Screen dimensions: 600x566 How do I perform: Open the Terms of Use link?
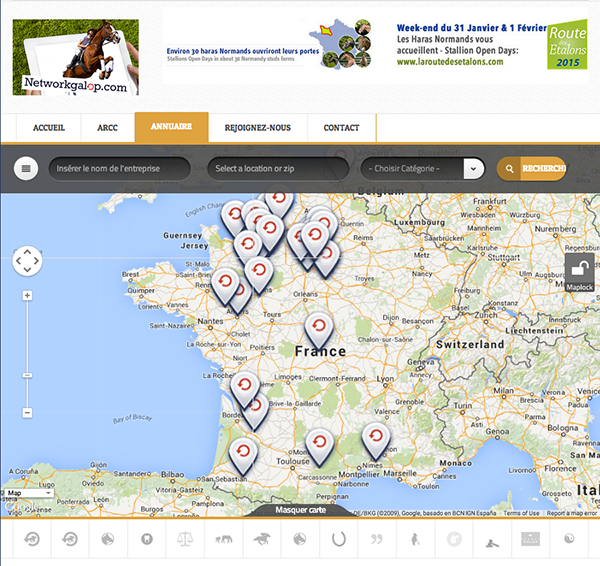[x=521, y=513]
